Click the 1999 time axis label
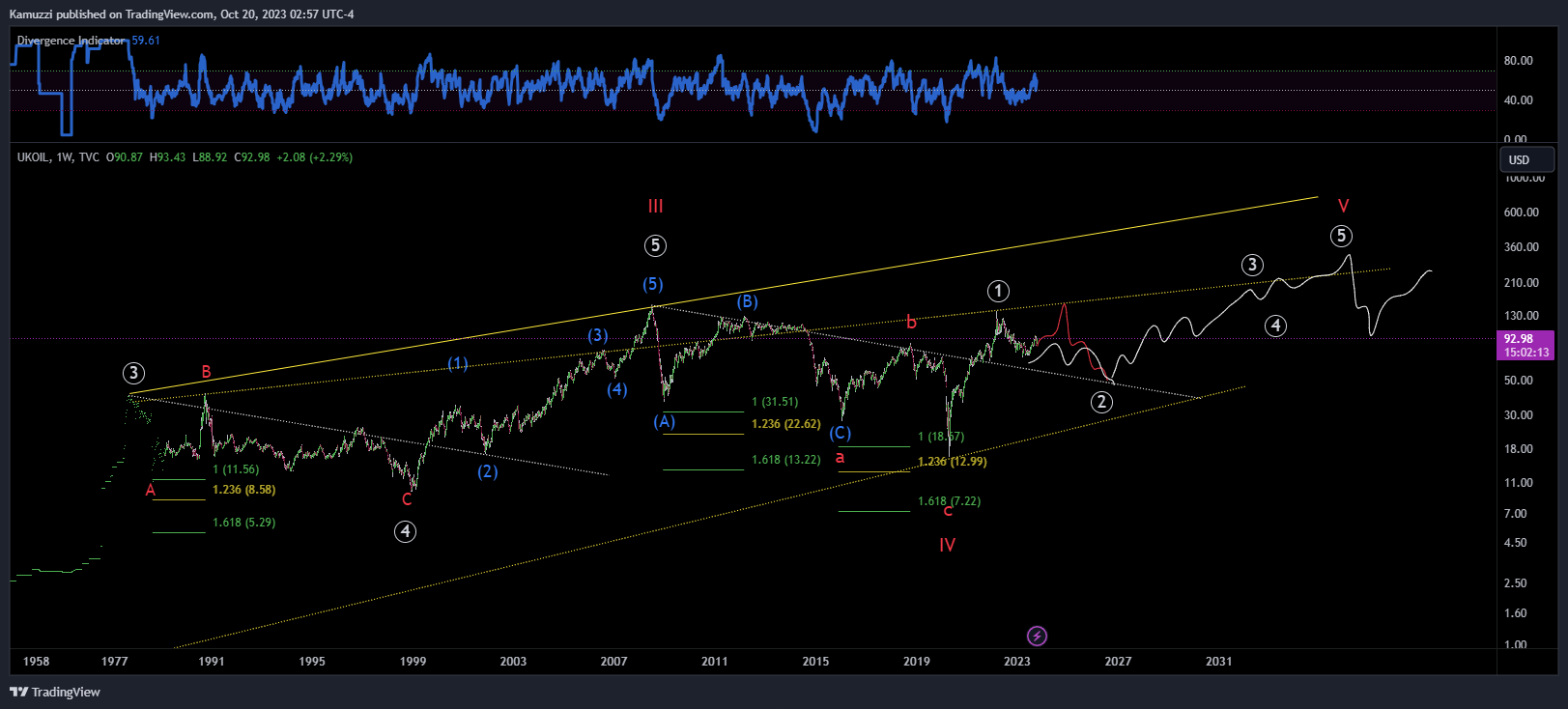Screen dimensions: 1568x709 click(x=413, y=662)
